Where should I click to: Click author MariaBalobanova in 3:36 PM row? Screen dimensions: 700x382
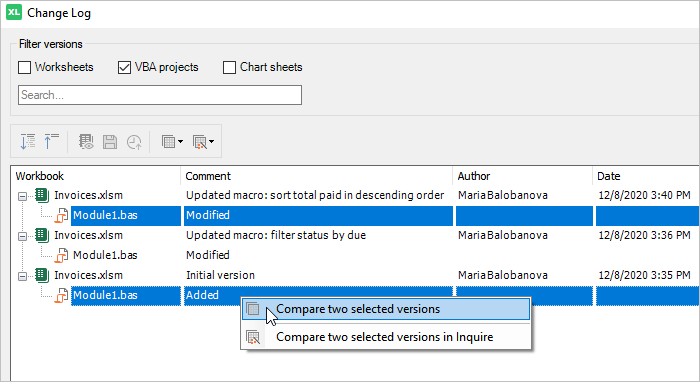[503, 235]
